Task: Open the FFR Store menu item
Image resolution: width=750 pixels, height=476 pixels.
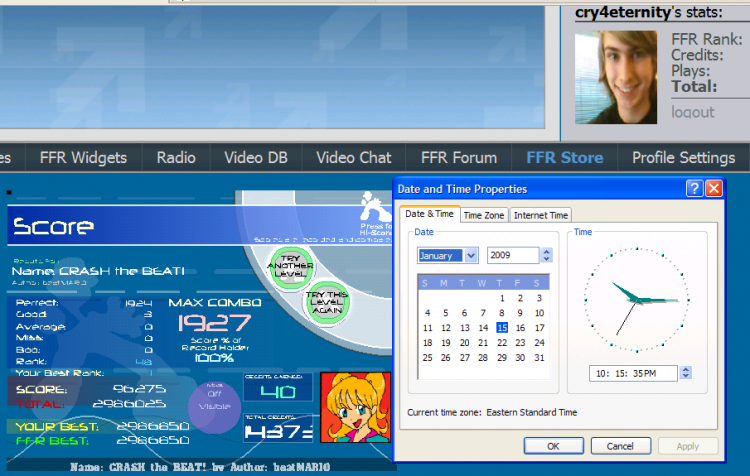Action: pyautogui.click(x=564, y=157)
